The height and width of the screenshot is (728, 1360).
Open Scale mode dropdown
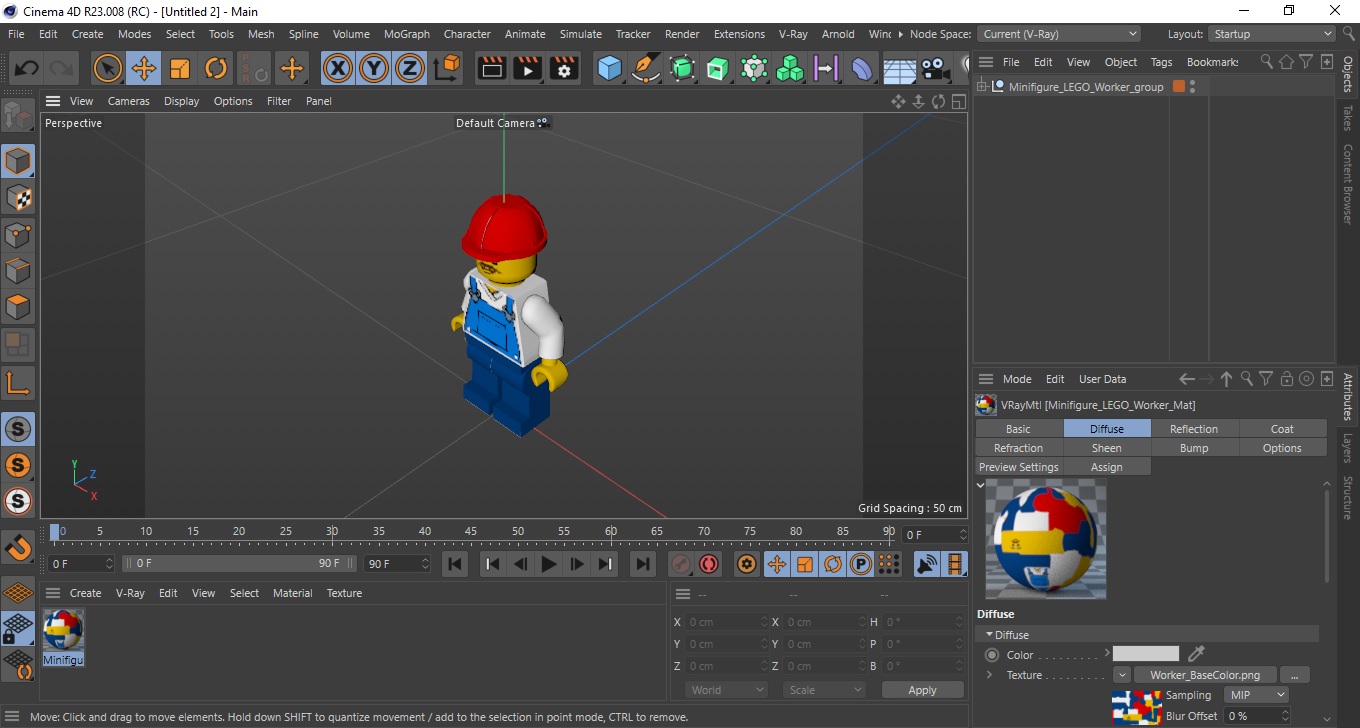click(x=824, y=690)
